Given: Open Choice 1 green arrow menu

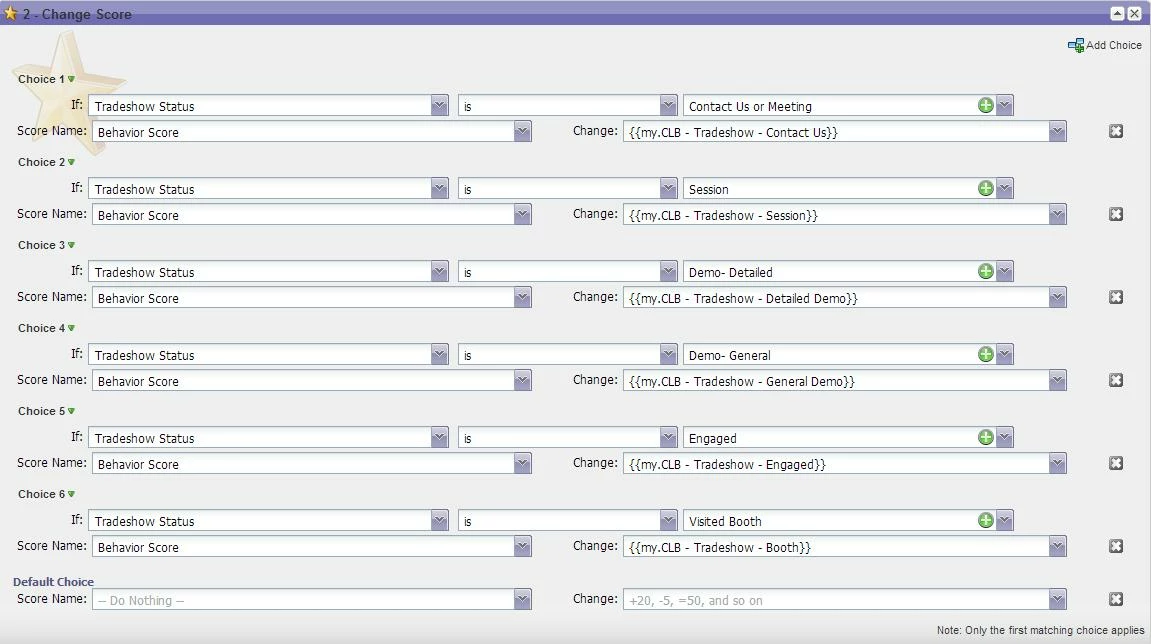Looking at the screenshot, I should tap(71, 79).
